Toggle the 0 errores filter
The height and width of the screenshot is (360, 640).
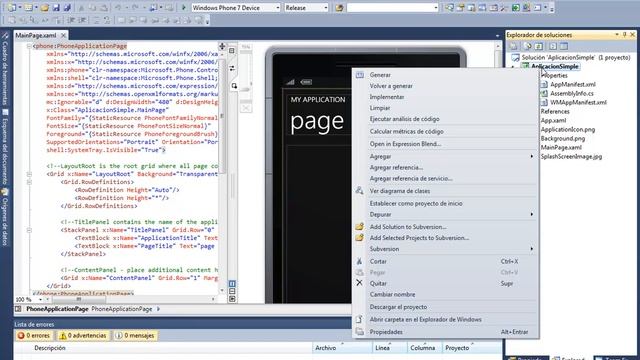click(34, 336)
